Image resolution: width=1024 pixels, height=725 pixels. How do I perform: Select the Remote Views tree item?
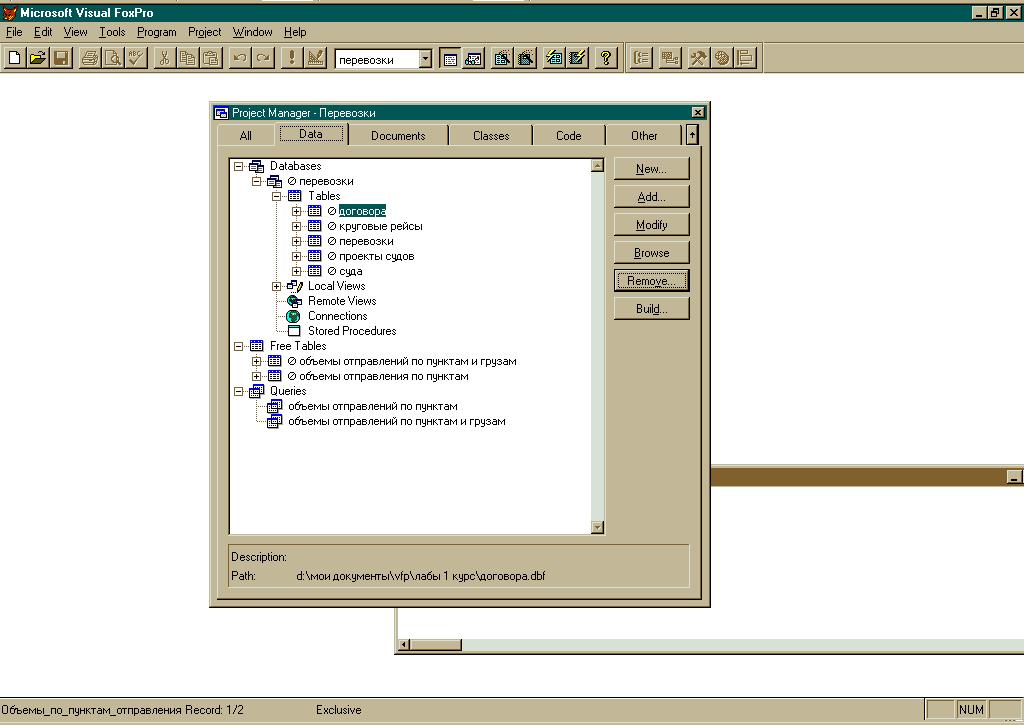342,301
